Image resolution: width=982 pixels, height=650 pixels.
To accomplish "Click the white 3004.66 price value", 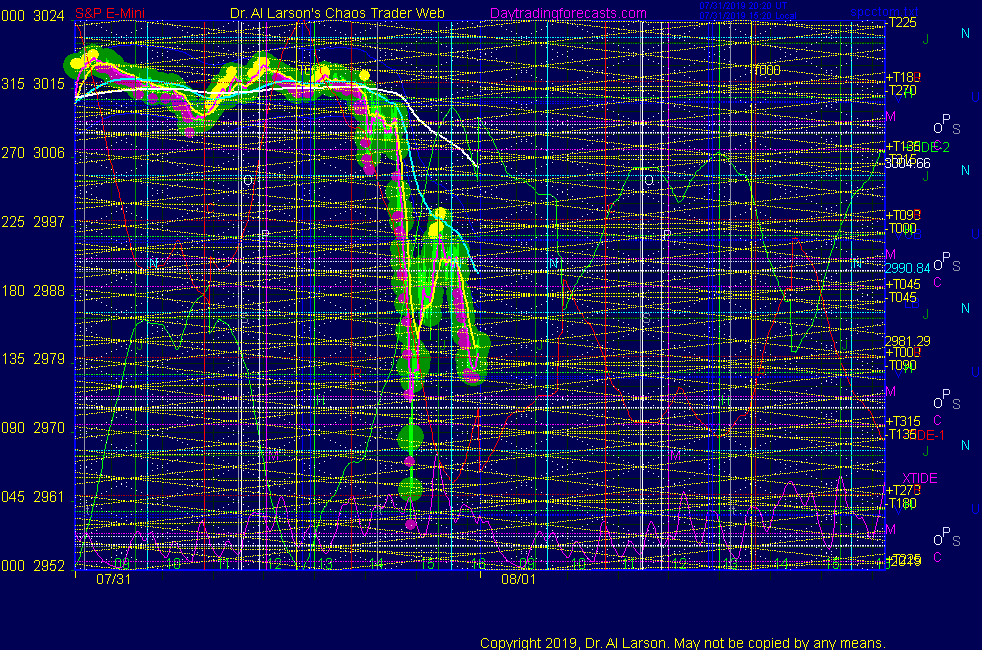I will [907, 163].
